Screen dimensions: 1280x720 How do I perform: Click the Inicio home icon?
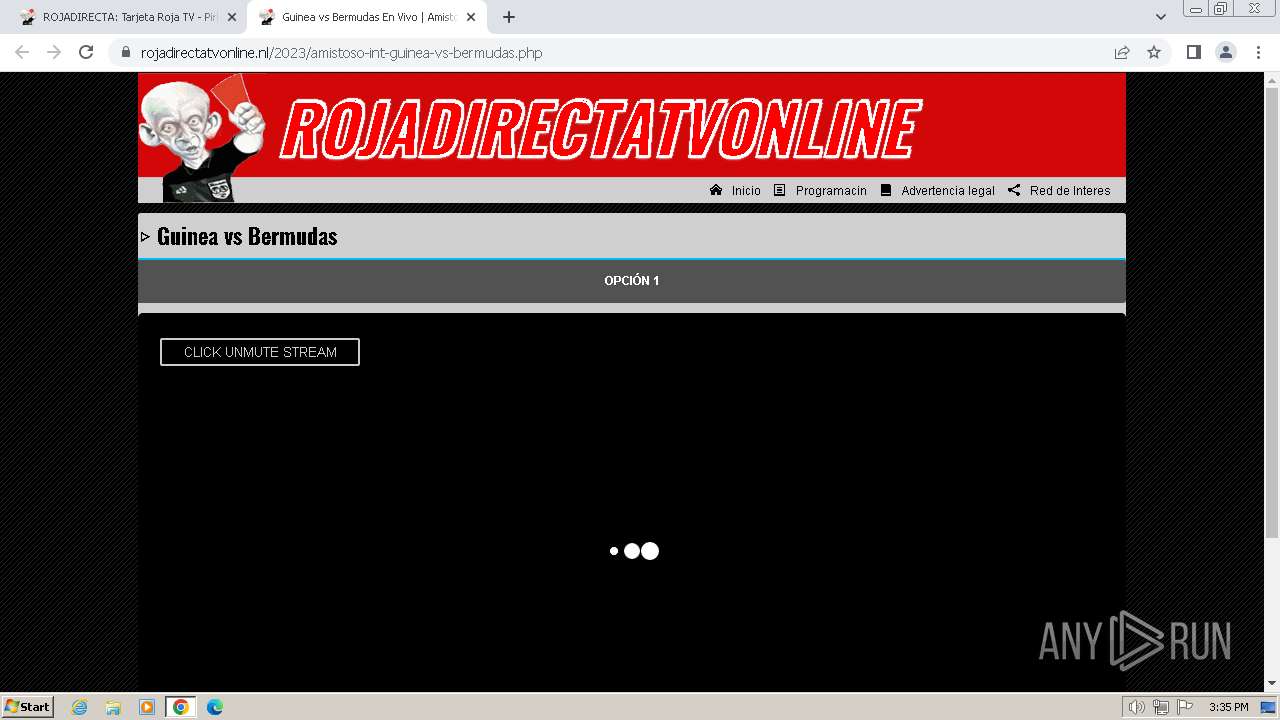tap(716, 190)
